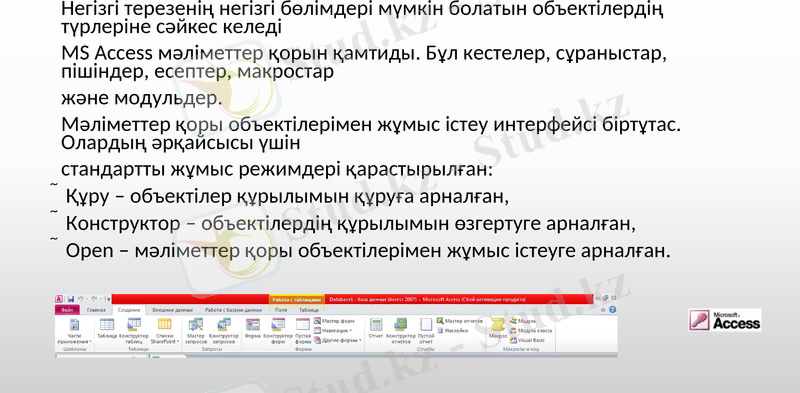The width and height of the screenshot is (800, 393).
Task: Open the Поля contextual tab
Action: 281,310
